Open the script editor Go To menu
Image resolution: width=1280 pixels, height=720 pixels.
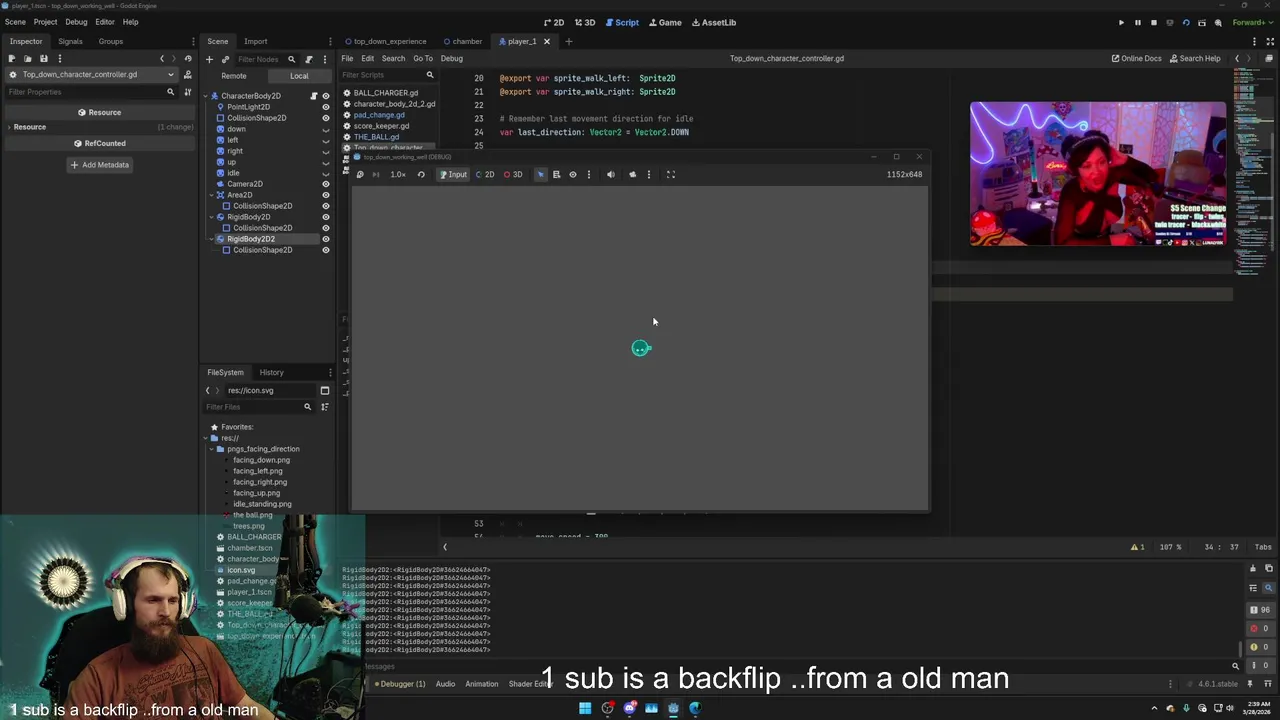click(x=423, y=58)
